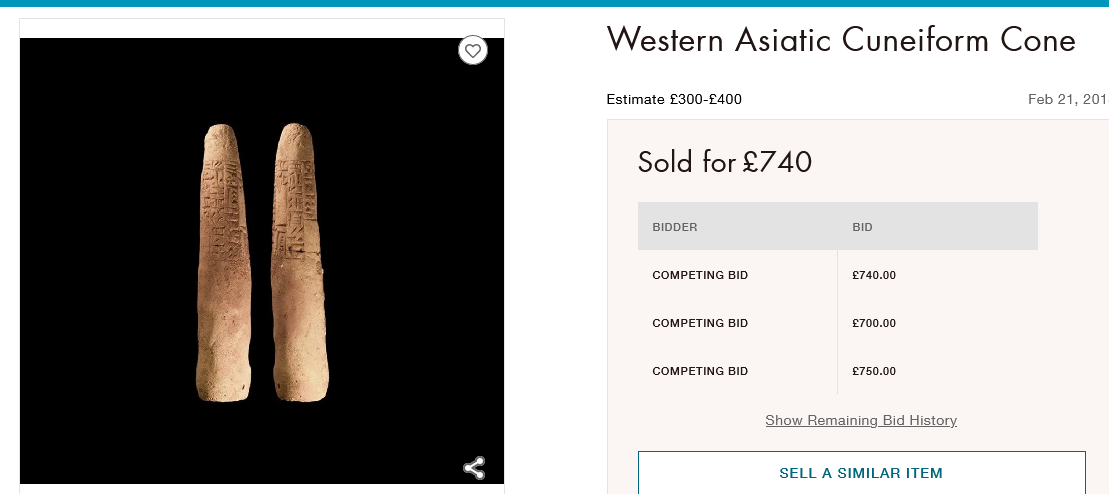Click the BID column header
The width and height of the screenshot is (1109, 494).
click(x=862, y=227)
